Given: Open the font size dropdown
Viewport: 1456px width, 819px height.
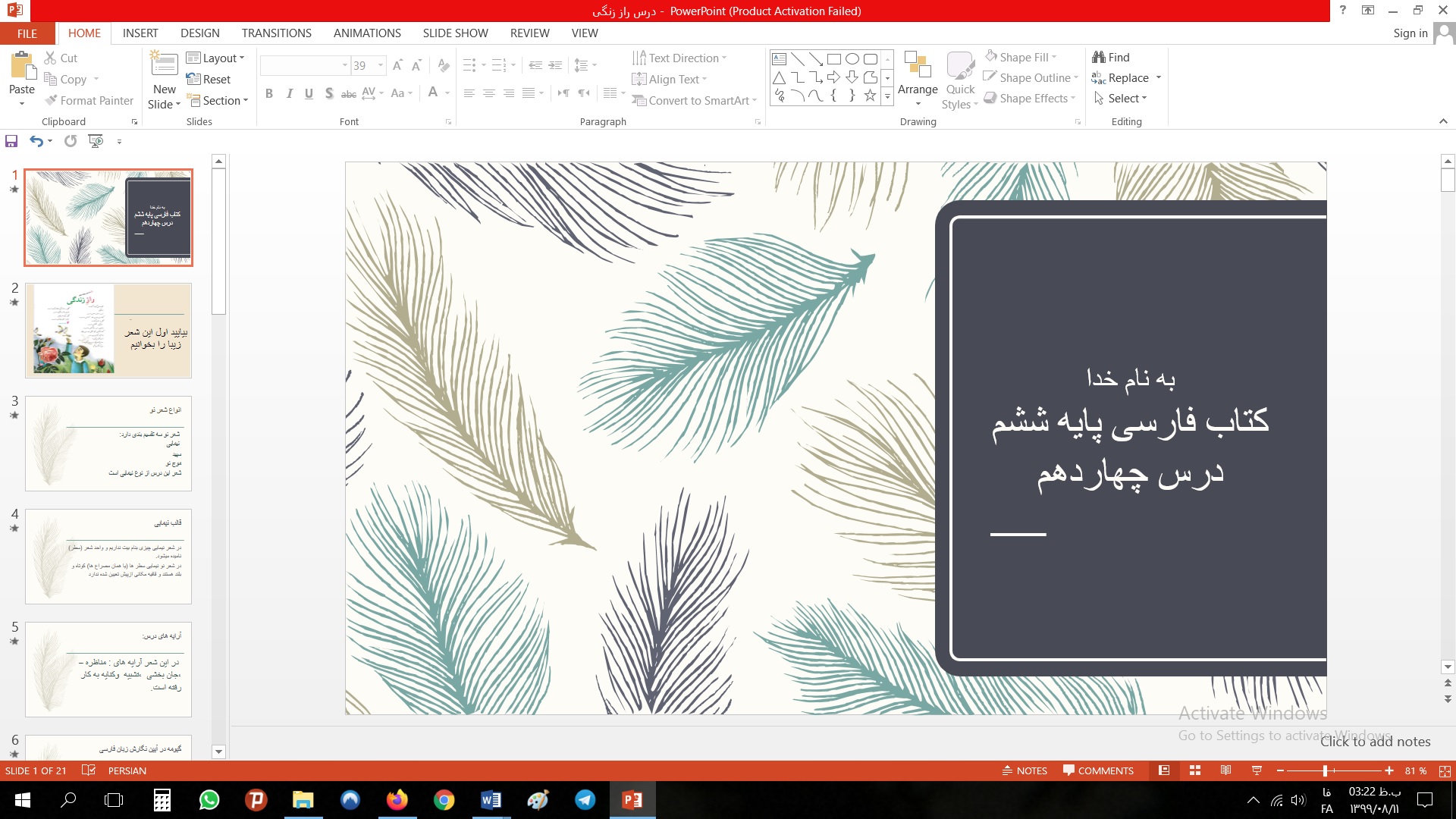Looking at the screenshot, I should (x=381, y=65).
